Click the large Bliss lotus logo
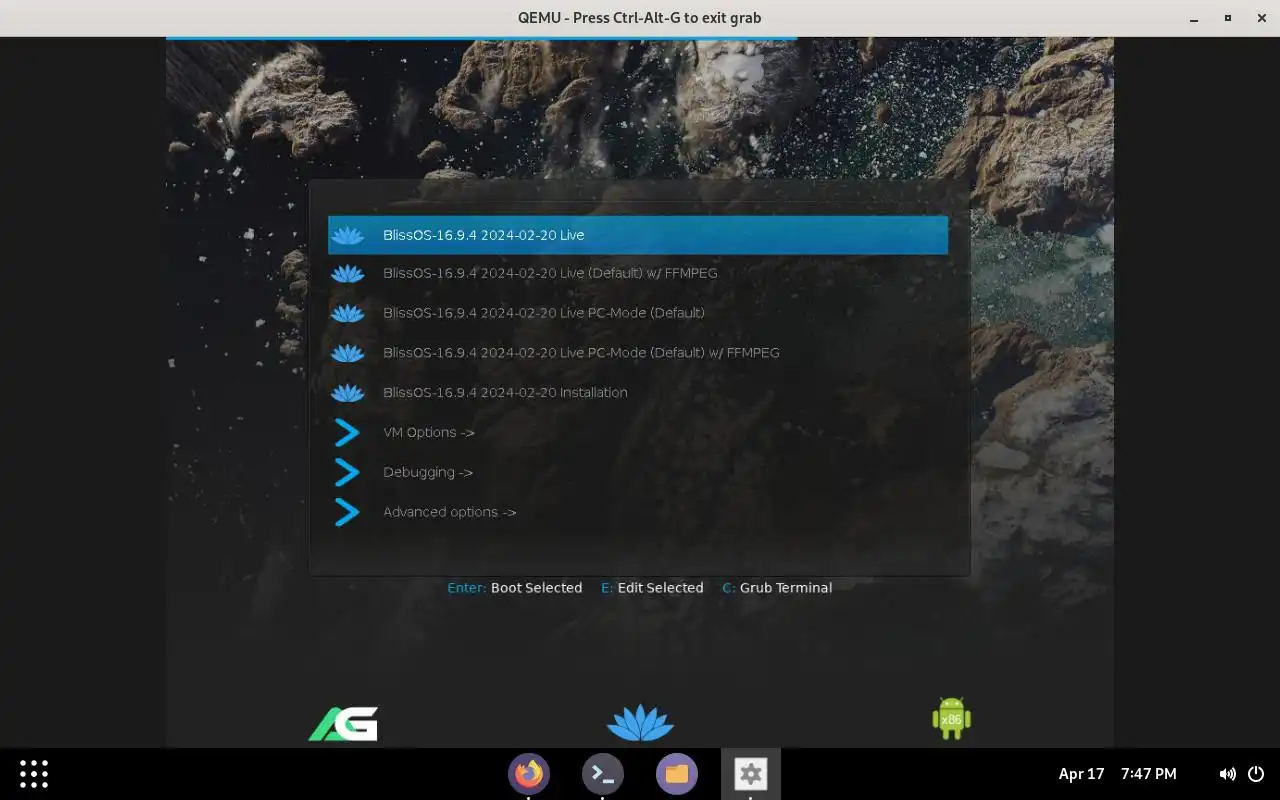This screenshot has width=1280, height=800. point(640,722)
